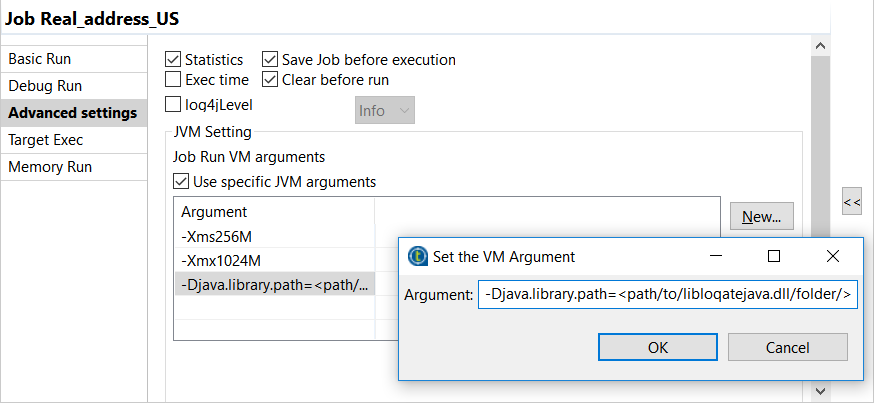Screen dimensions: 874x403
Task: Open the log4j level Info dropdown
Action: coord(385,111)
